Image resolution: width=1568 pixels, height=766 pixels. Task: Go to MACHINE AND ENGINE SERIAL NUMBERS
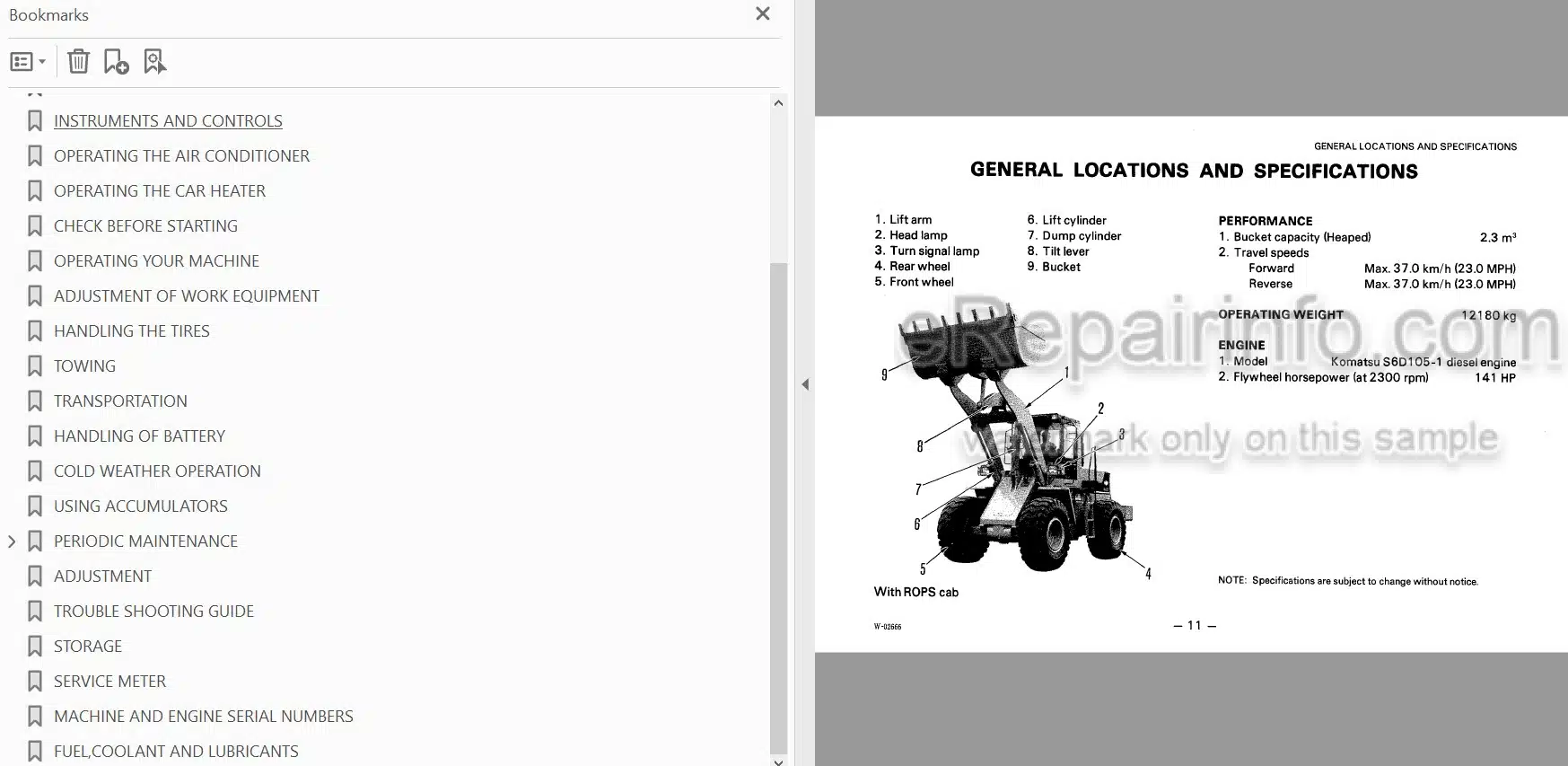click(x=204, y=716)
